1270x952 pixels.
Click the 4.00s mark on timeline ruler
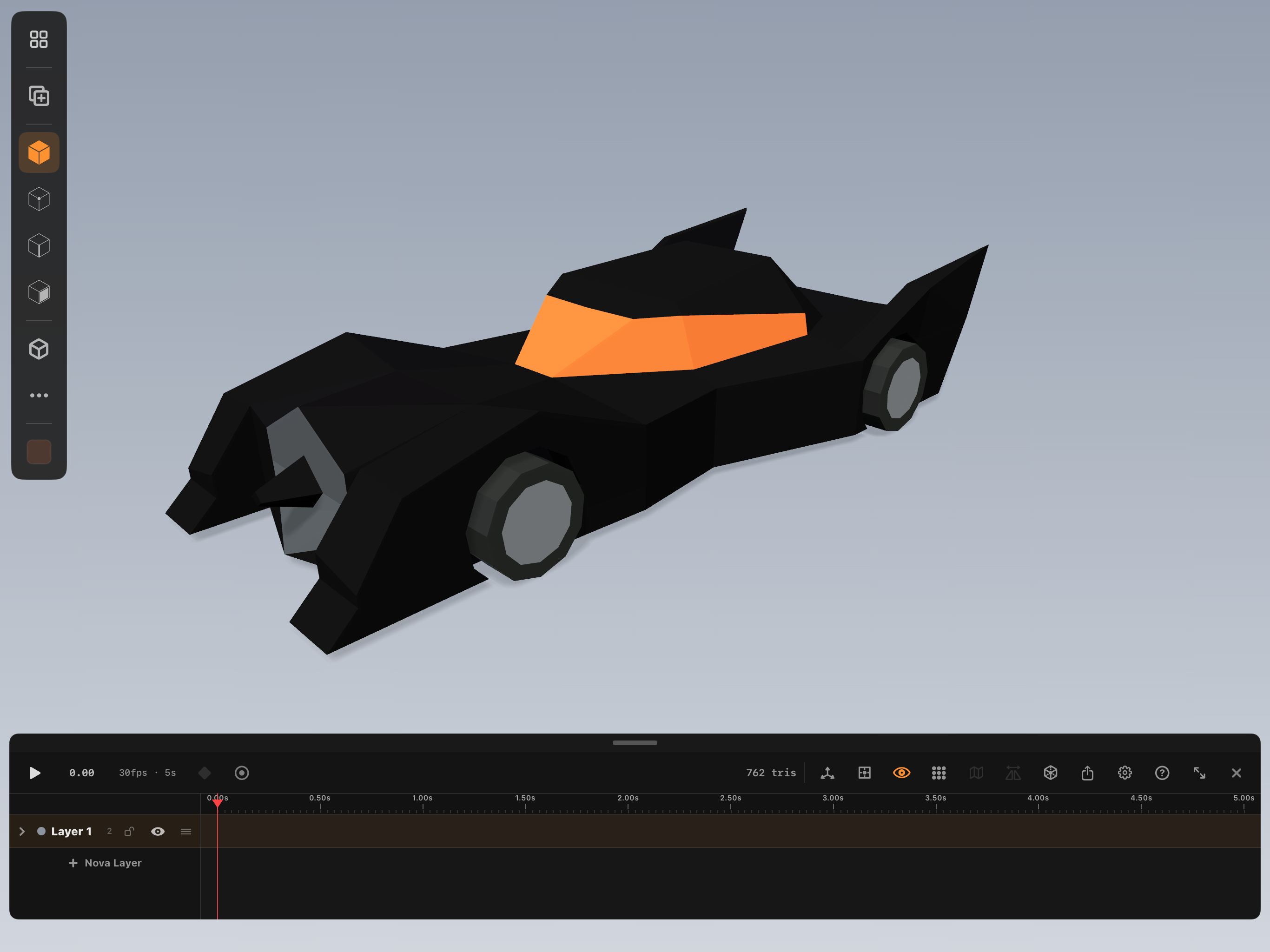[x=1038, y=798]
